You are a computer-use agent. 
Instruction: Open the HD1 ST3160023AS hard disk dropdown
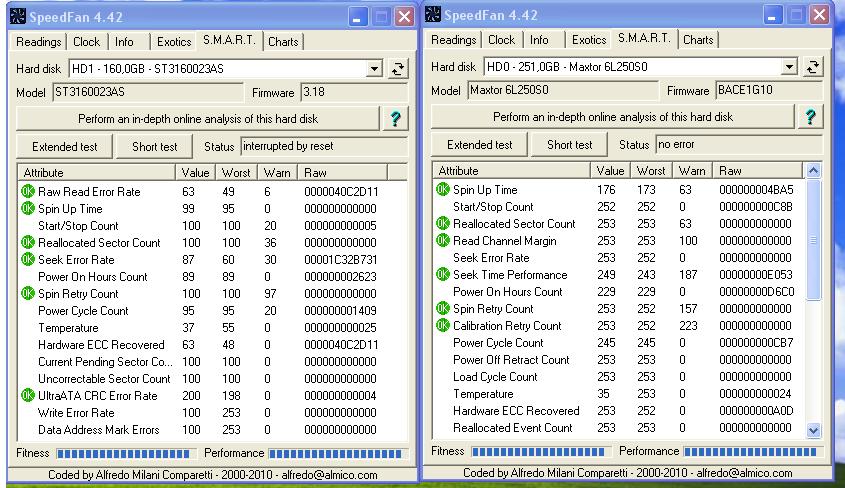374,69
